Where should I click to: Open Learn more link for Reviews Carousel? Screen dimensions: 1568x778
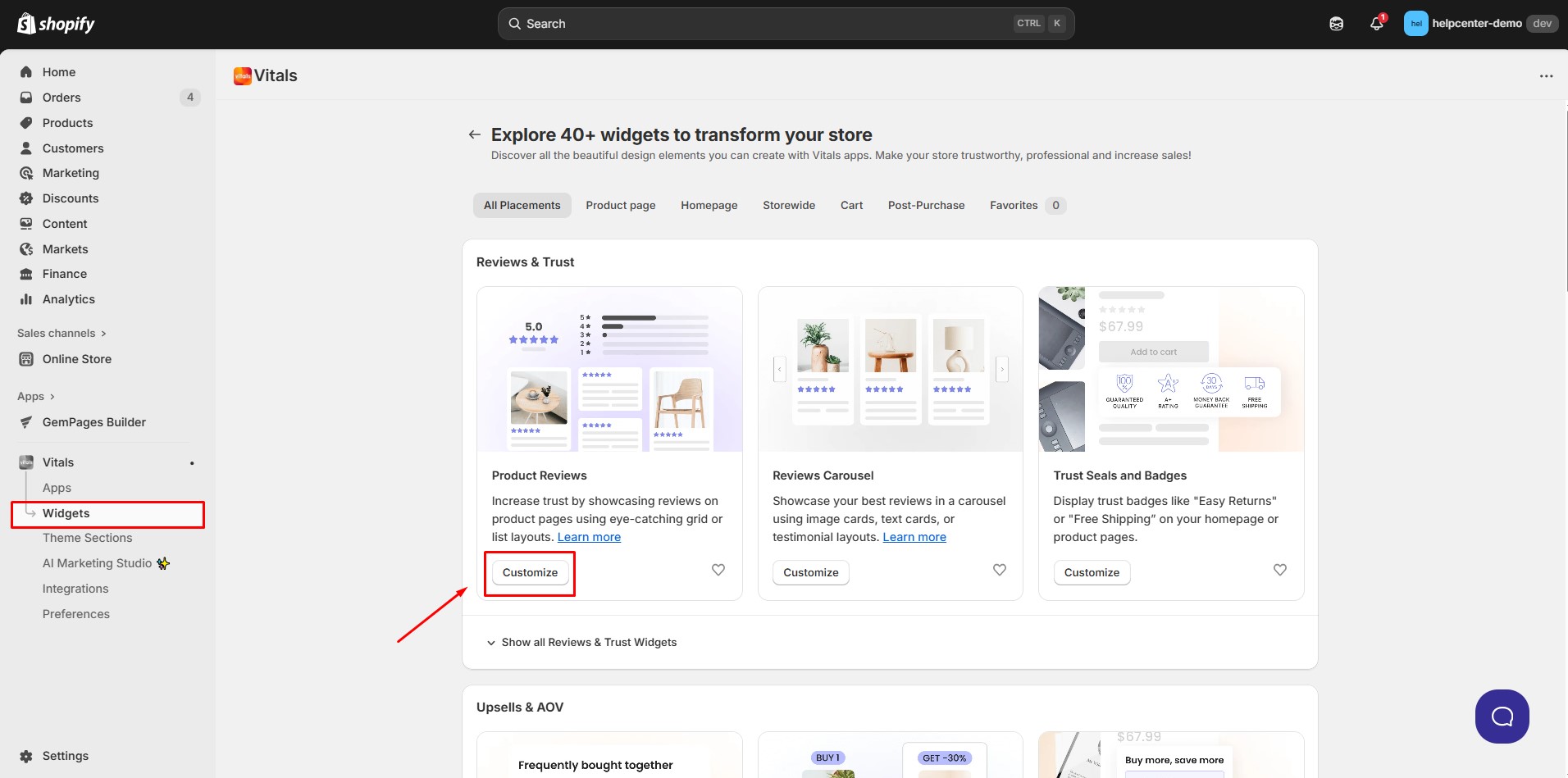tap(914, 537)
